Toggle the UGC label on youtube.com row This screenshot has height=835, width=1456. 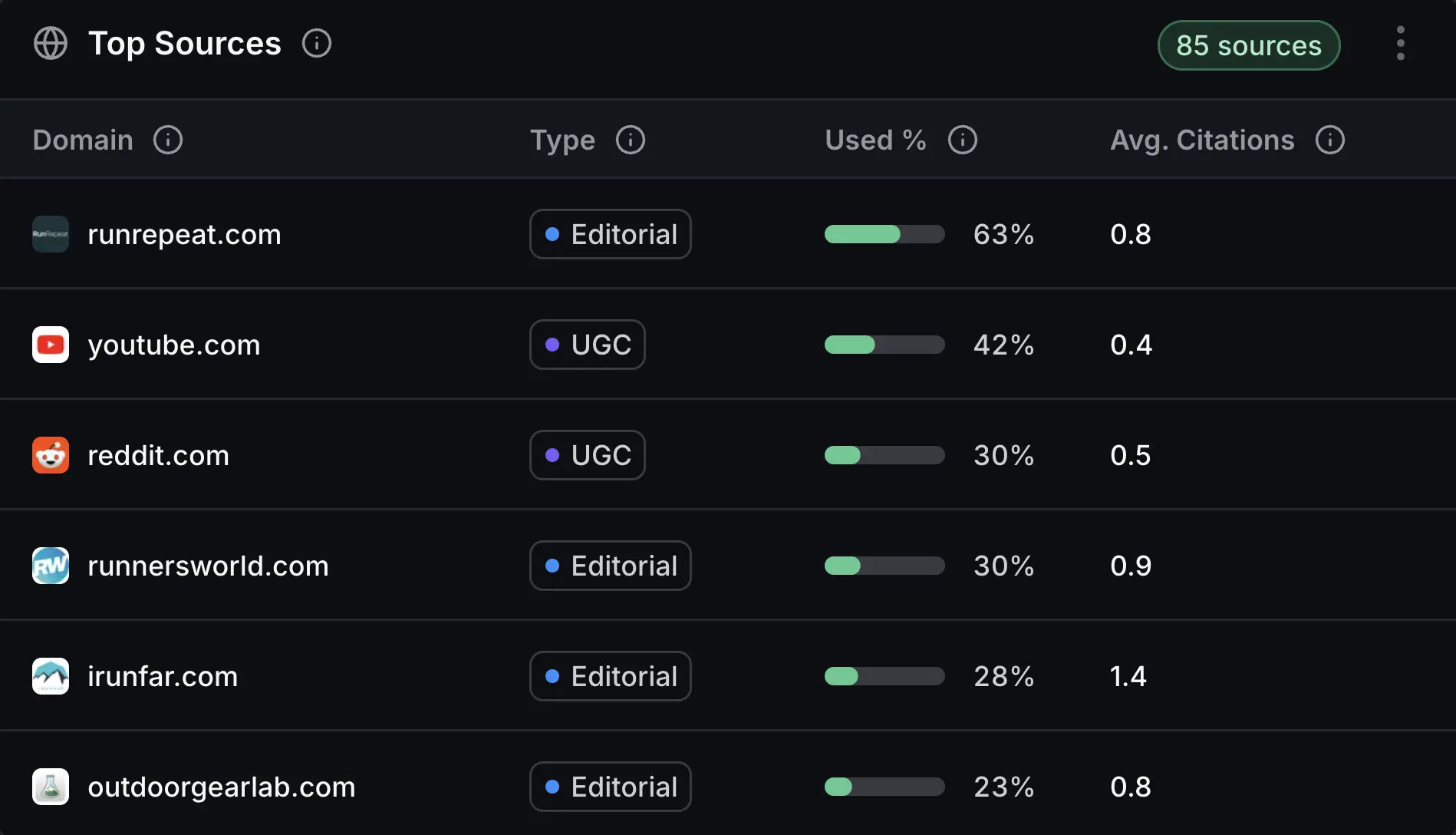point(588,345)
